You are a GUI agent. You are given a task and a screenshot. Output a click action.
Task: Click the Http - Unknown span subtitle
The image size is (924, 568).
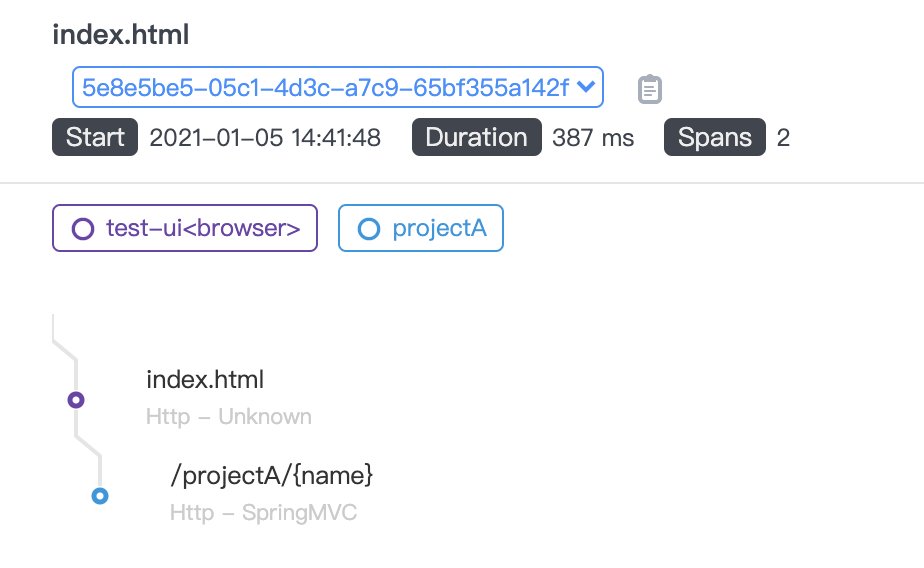[228, 416]
